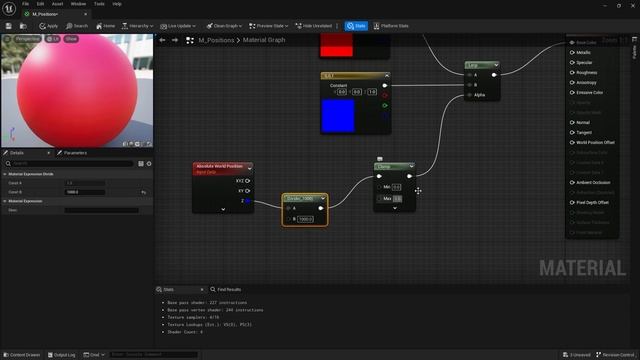The image size is (640, 360).
Task: Toggle the Stats button
Action: click(356, 26)
